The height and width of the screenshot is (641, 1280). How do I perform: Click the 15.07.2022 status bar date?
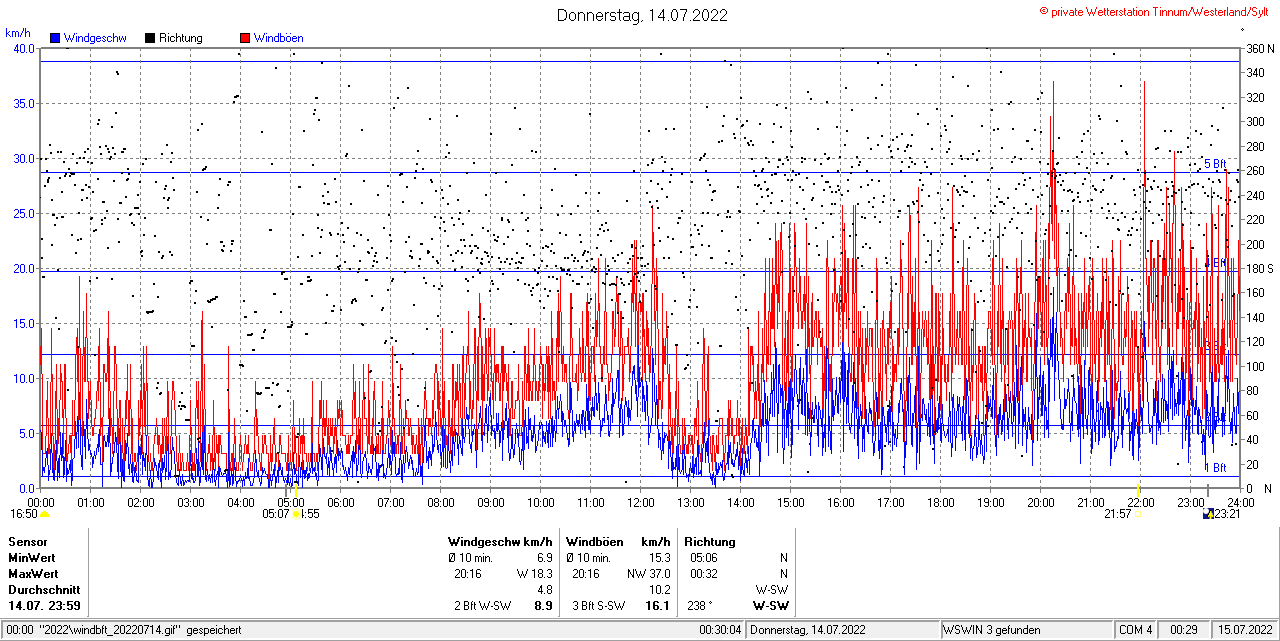(x=1244, y=630)
